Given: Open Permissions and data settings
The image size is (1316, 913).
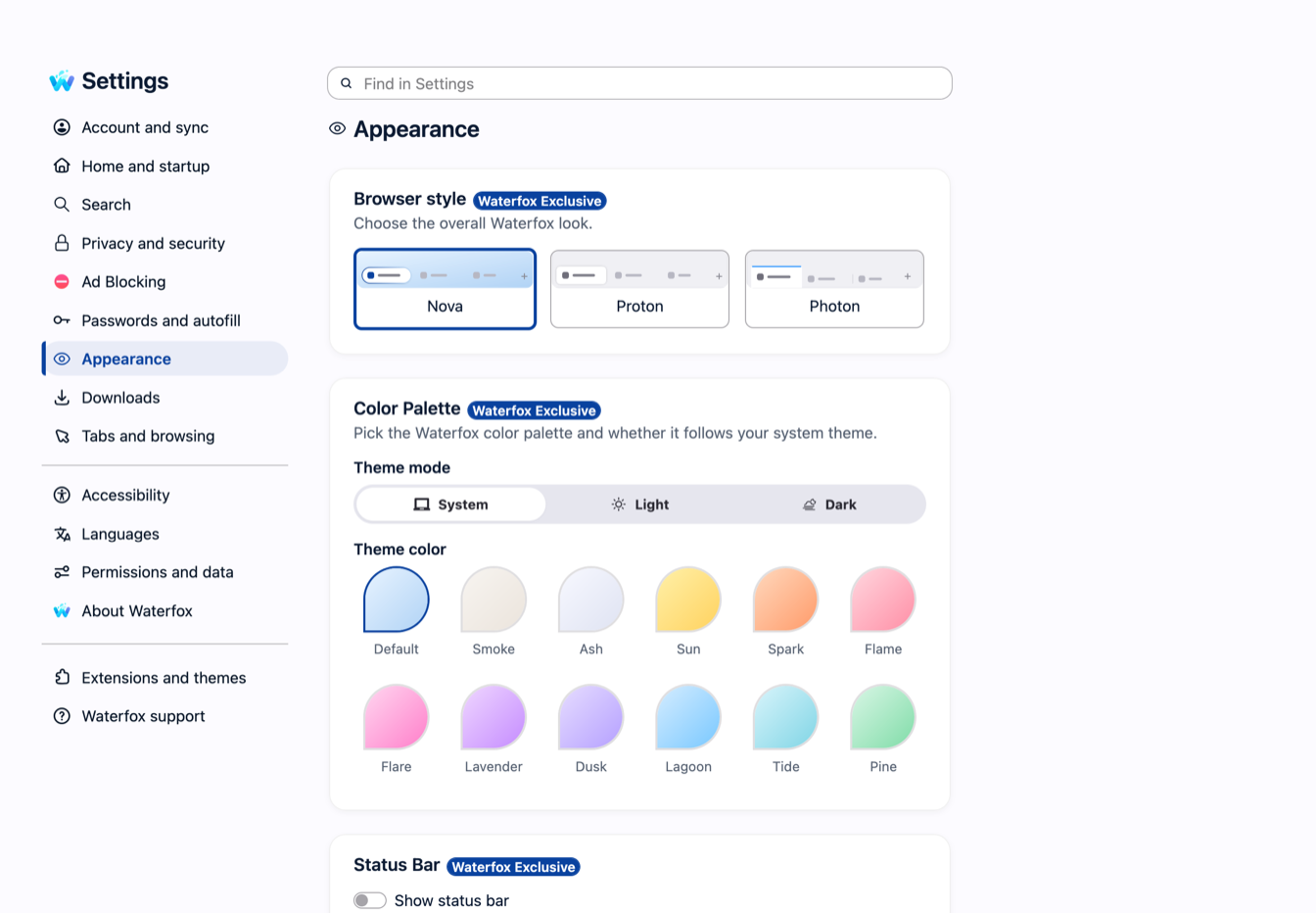Looking at the screenshot, I should tap(164, 572).
